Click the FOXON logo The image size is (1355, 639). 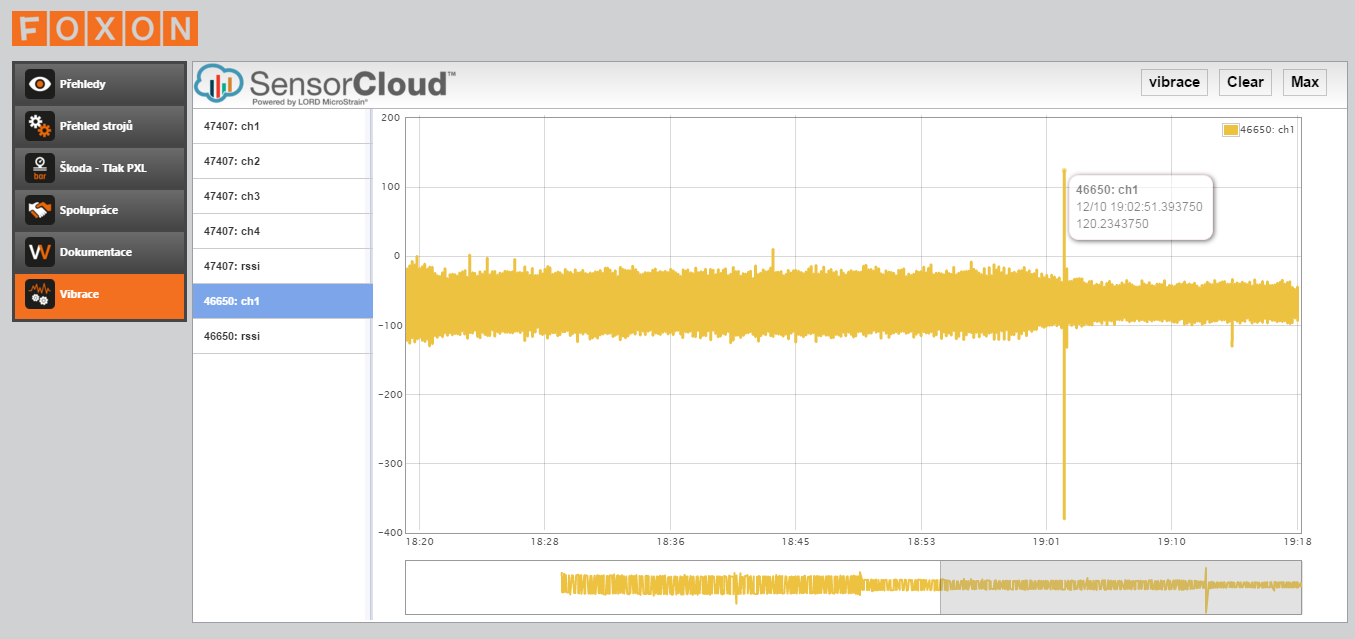(105, 28)
